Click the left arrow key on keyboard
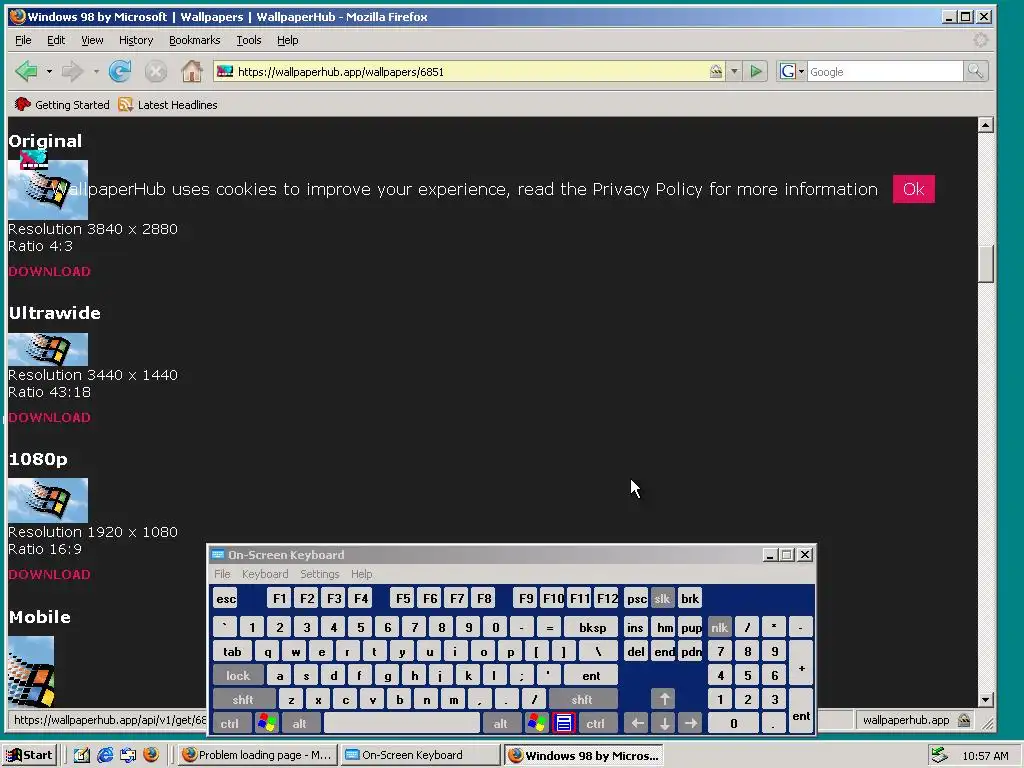This screenshot has height=768, width=1024. pyautogui.click(x=637, y=724)
